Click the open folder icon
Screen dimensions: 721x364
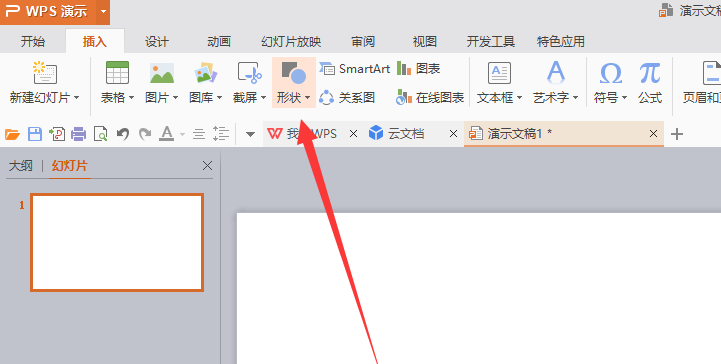[x=12, y=134]
